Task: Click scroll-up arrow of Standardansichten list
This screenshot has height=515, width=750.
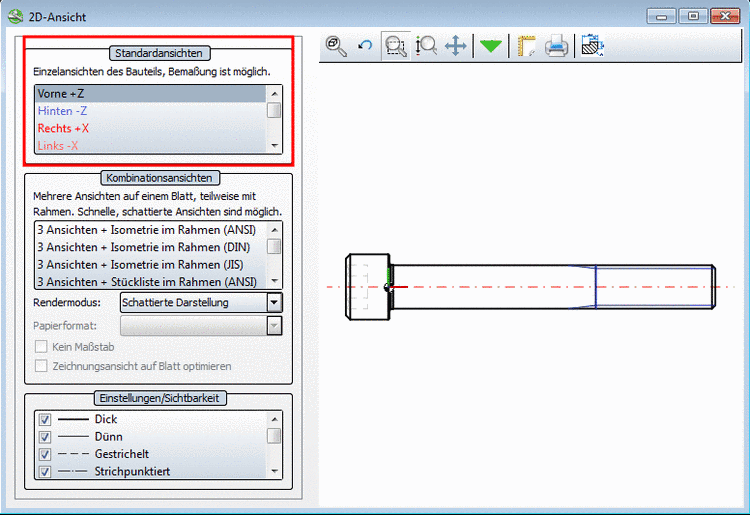Action: point(274,93)
